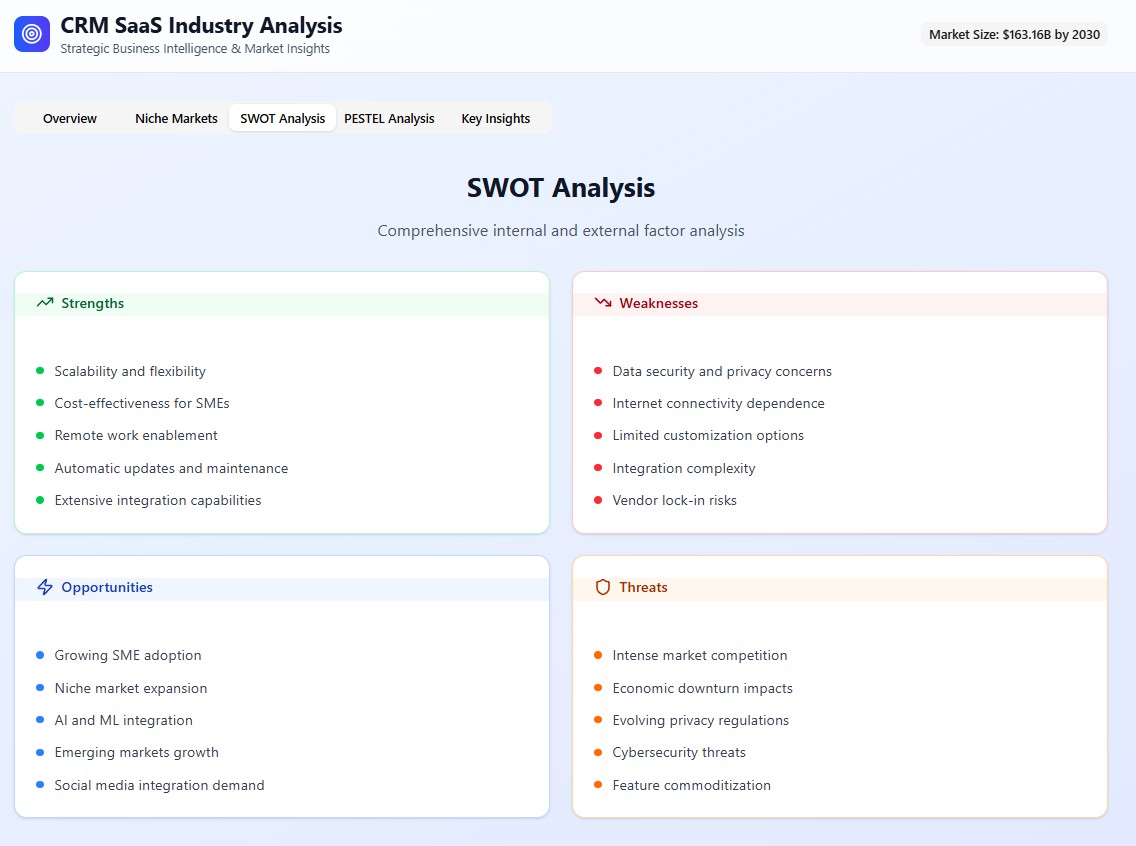This screenshot has height=846, width=1136.
Task: Switch to the Niche Markets tab
Action: coord(176,118)
